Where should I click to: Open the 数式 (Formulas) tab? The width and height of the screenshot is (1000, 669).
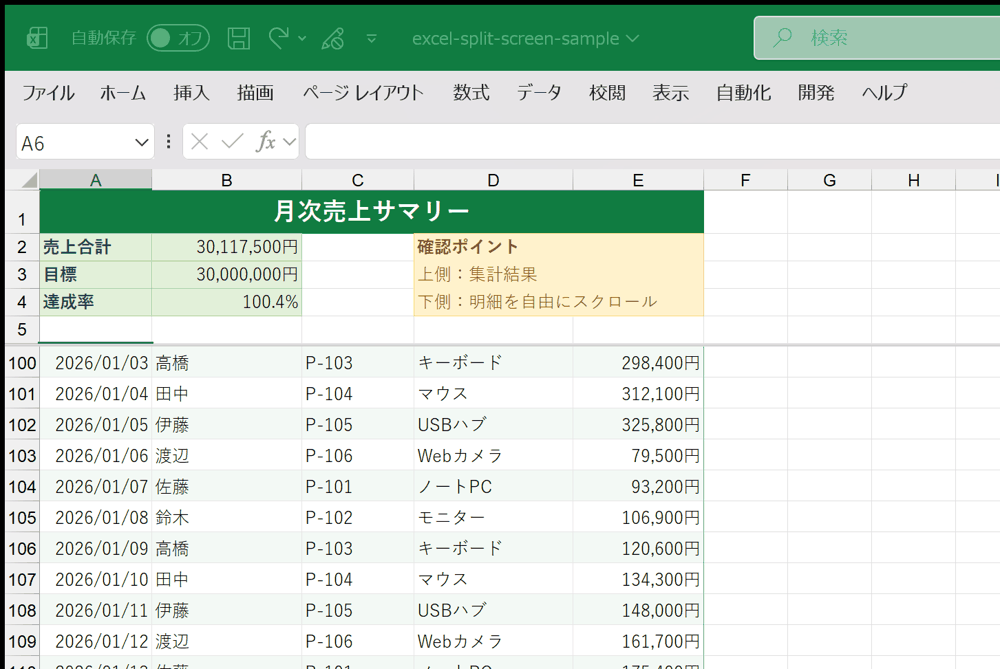(471, 93)
